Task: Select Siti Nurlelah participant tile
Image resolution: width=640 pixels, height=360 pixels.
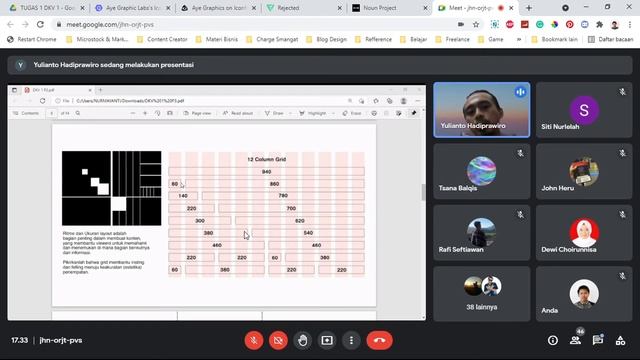Action: (x=584, y=110)
